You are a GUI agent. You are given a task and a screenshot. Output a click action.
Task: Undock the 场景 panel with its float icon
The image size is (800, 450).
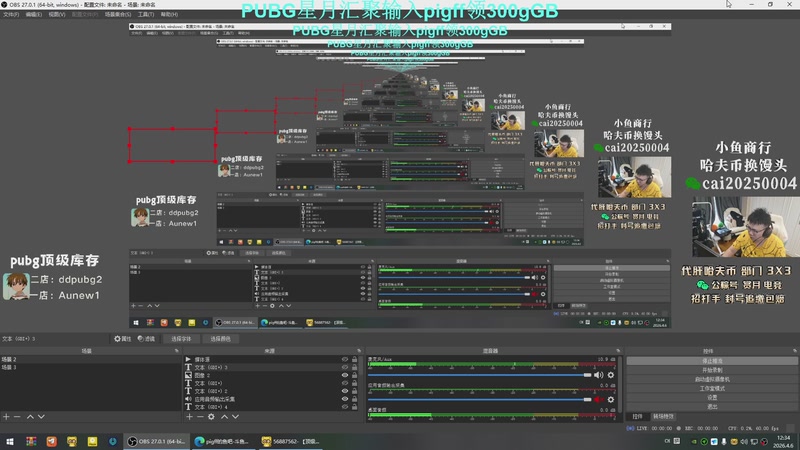point(177,351)
